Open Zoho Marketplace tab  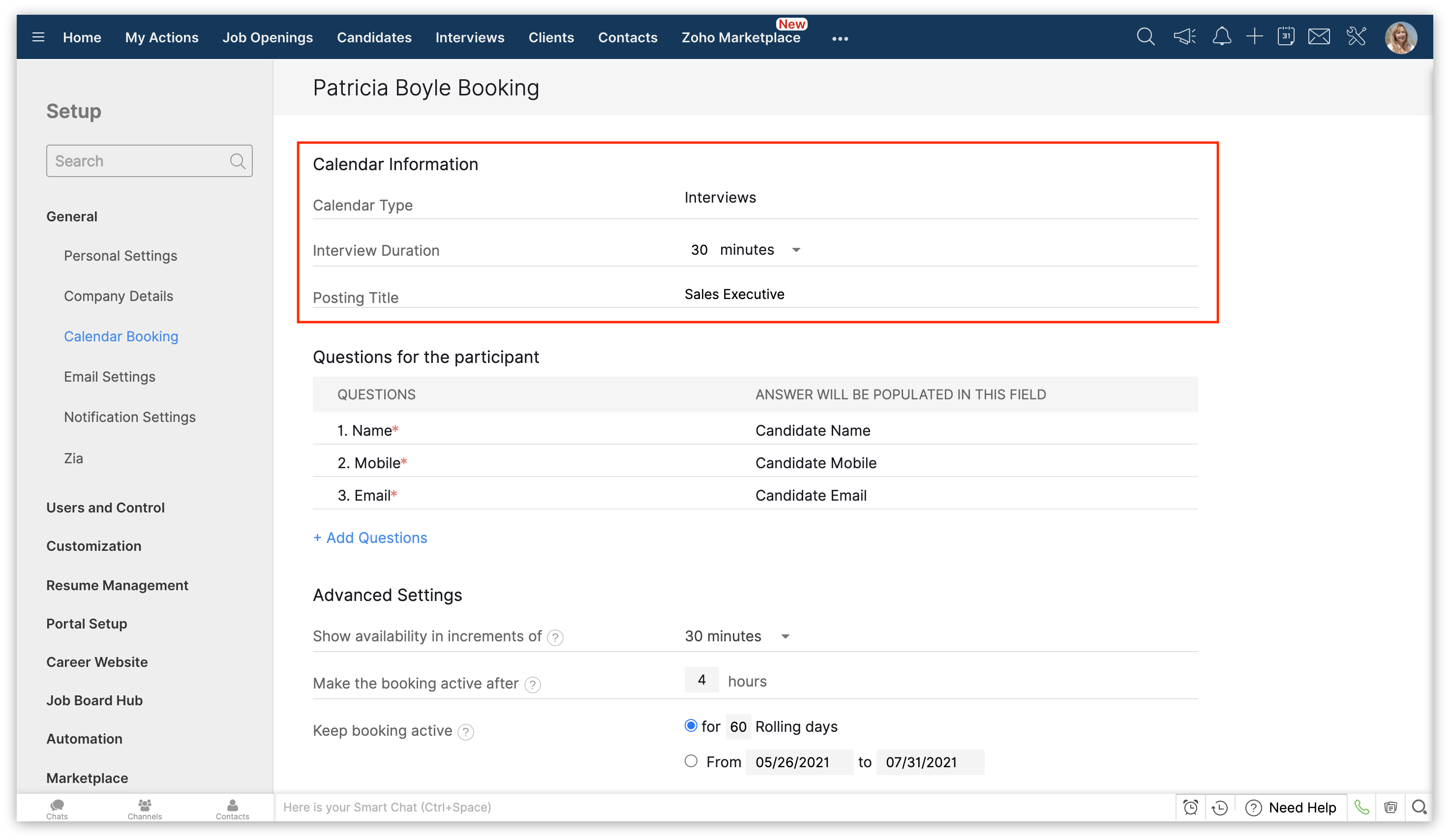tap(741, 37)
